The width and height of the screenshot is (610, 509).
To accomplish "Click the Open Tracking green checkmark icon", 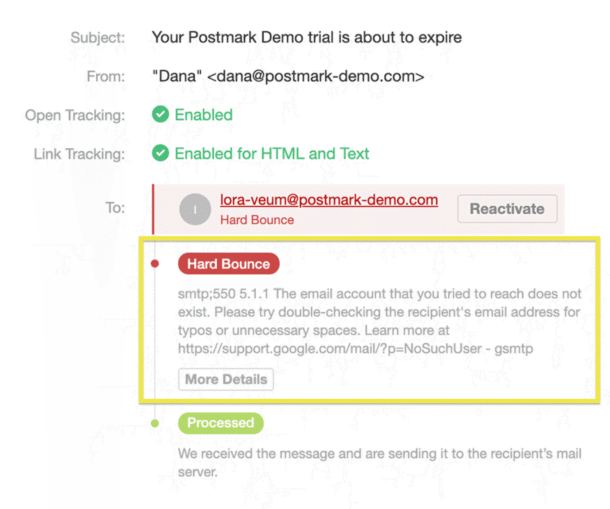I will tap(160, 115).
